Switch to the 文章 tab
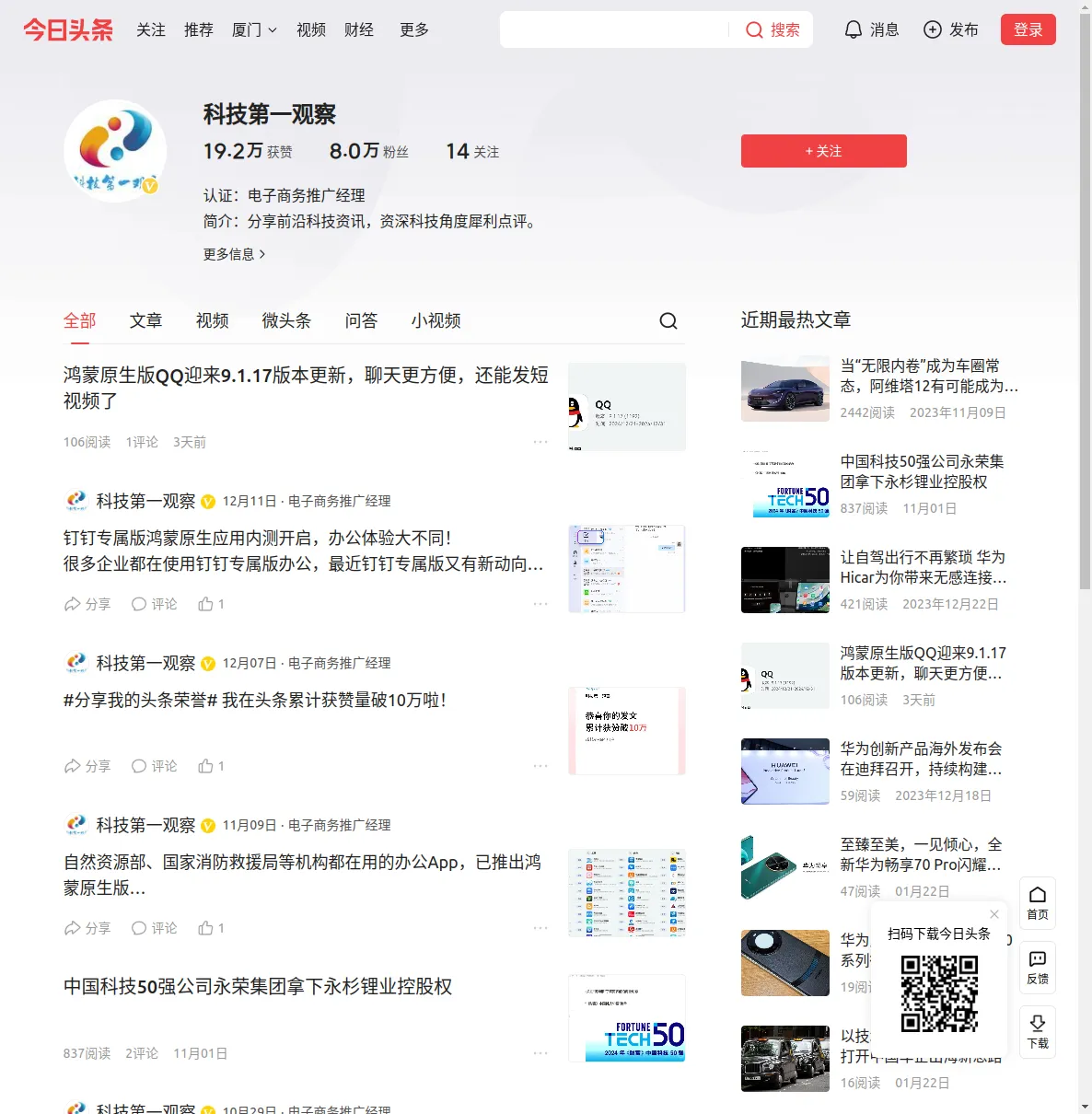 146,320
